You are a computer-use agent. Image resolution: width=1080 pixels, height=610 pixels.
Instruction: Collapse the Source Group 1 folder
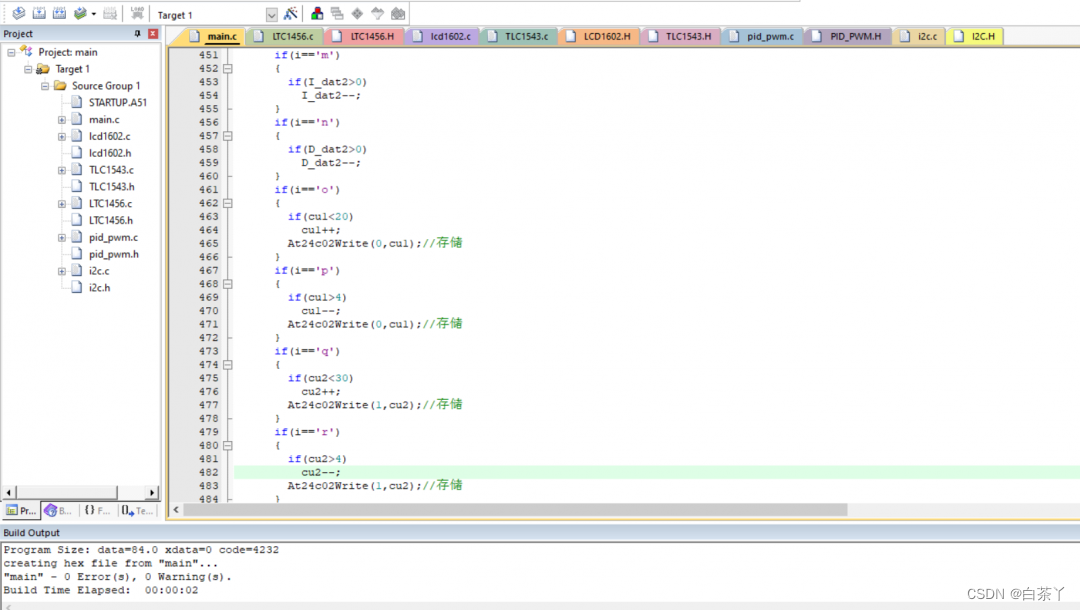coord(46,86)
